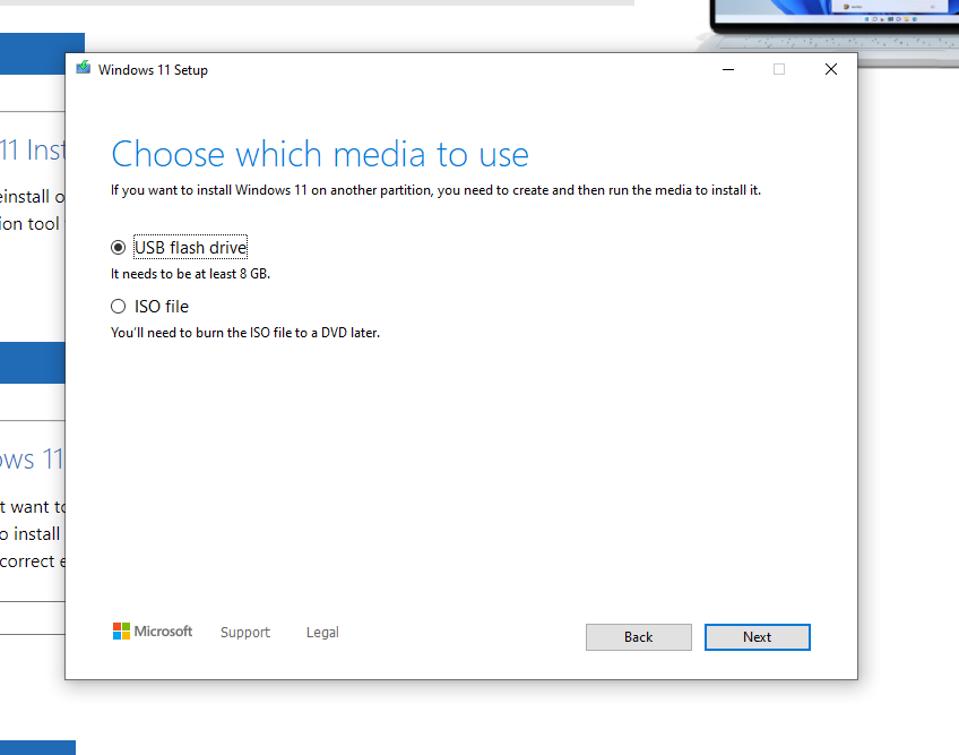This screenshot has height=755, width=959.
Task: Click 'It needs to be at least 8 GB.' text
Action: click(190, 274)
